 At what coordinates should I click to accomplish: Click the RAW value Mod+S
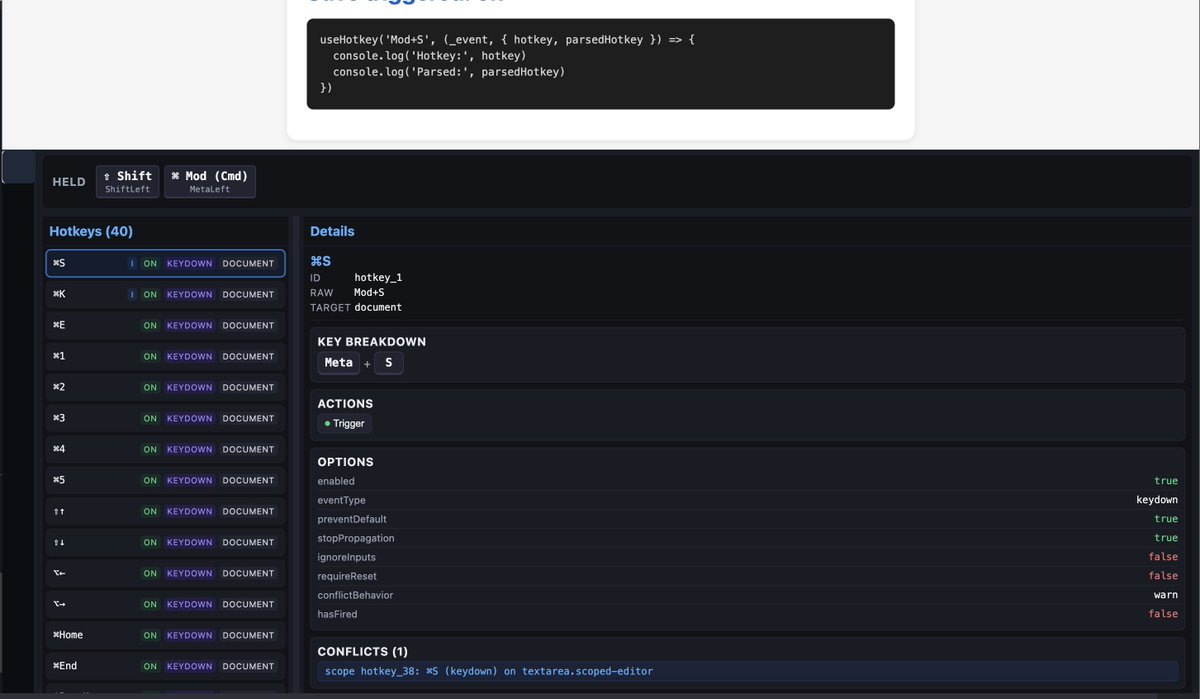(369, 292)
